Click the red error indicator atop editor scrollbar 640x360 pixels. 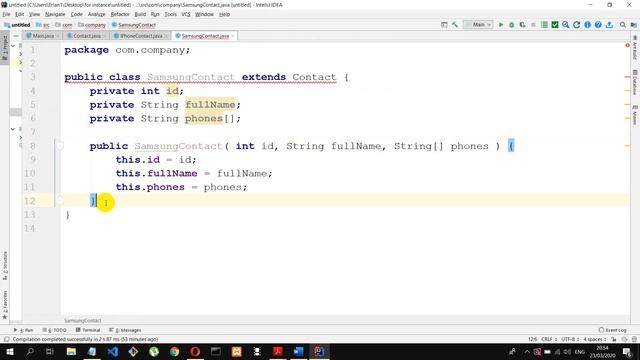point(627,45)
